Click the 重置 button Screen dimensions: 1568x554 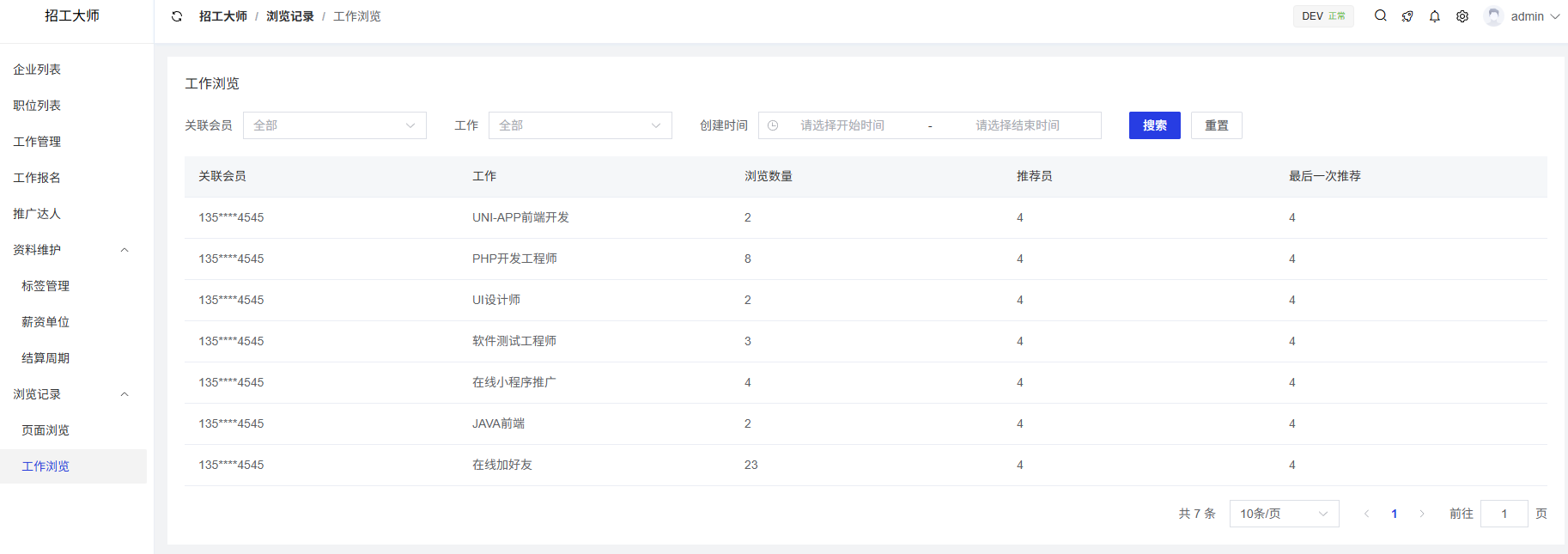[1216, 125]
